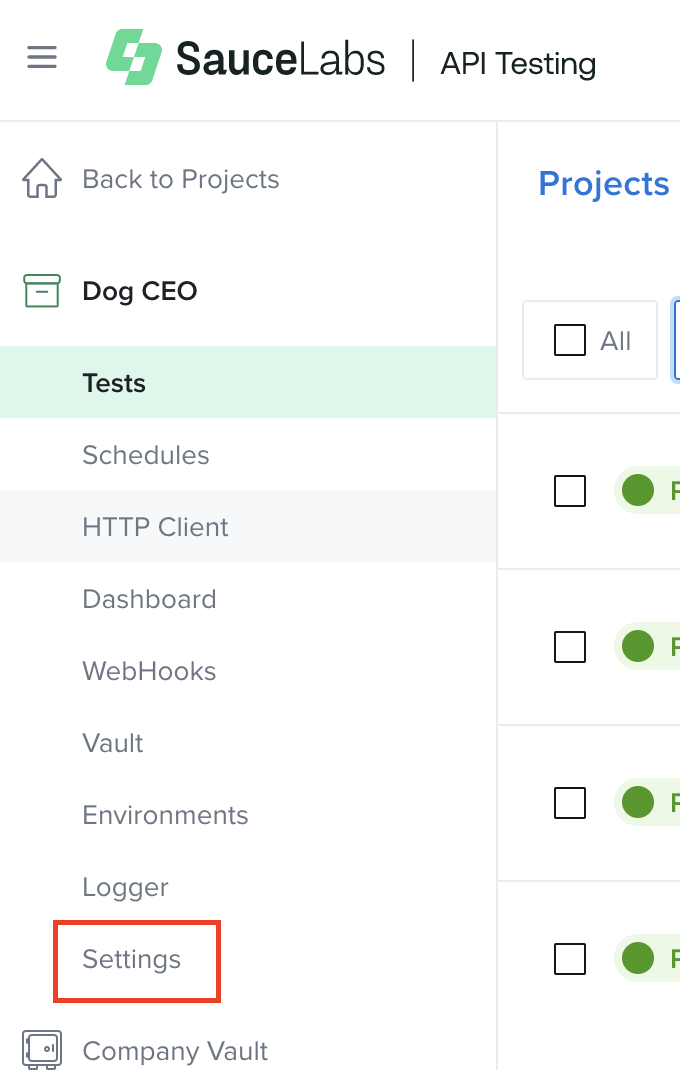Viewport: 680px width, 1070px height.
Task: Open the highlighted Settings item
Action: [132, 959]
